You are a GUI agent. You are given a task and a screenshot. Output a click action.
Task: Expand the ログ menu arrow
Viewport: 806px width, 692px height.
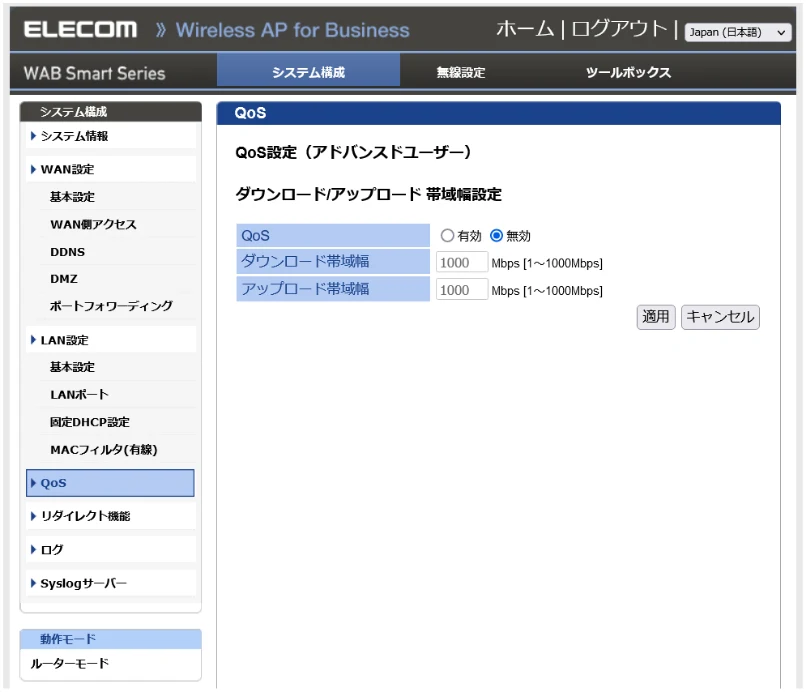(33, 549)
